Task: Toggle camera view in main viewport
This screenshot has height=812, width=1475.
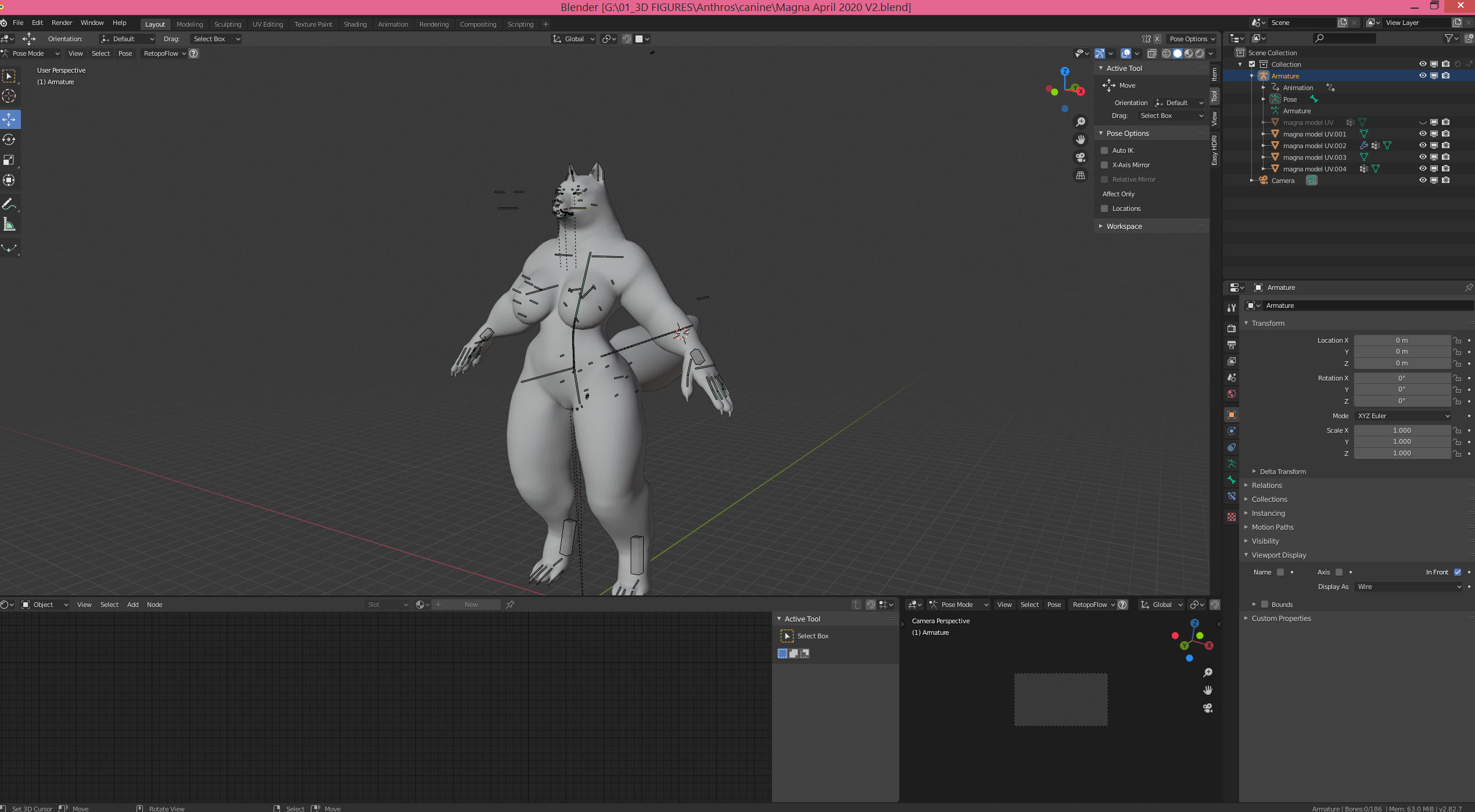Action: click(1080, 157)
